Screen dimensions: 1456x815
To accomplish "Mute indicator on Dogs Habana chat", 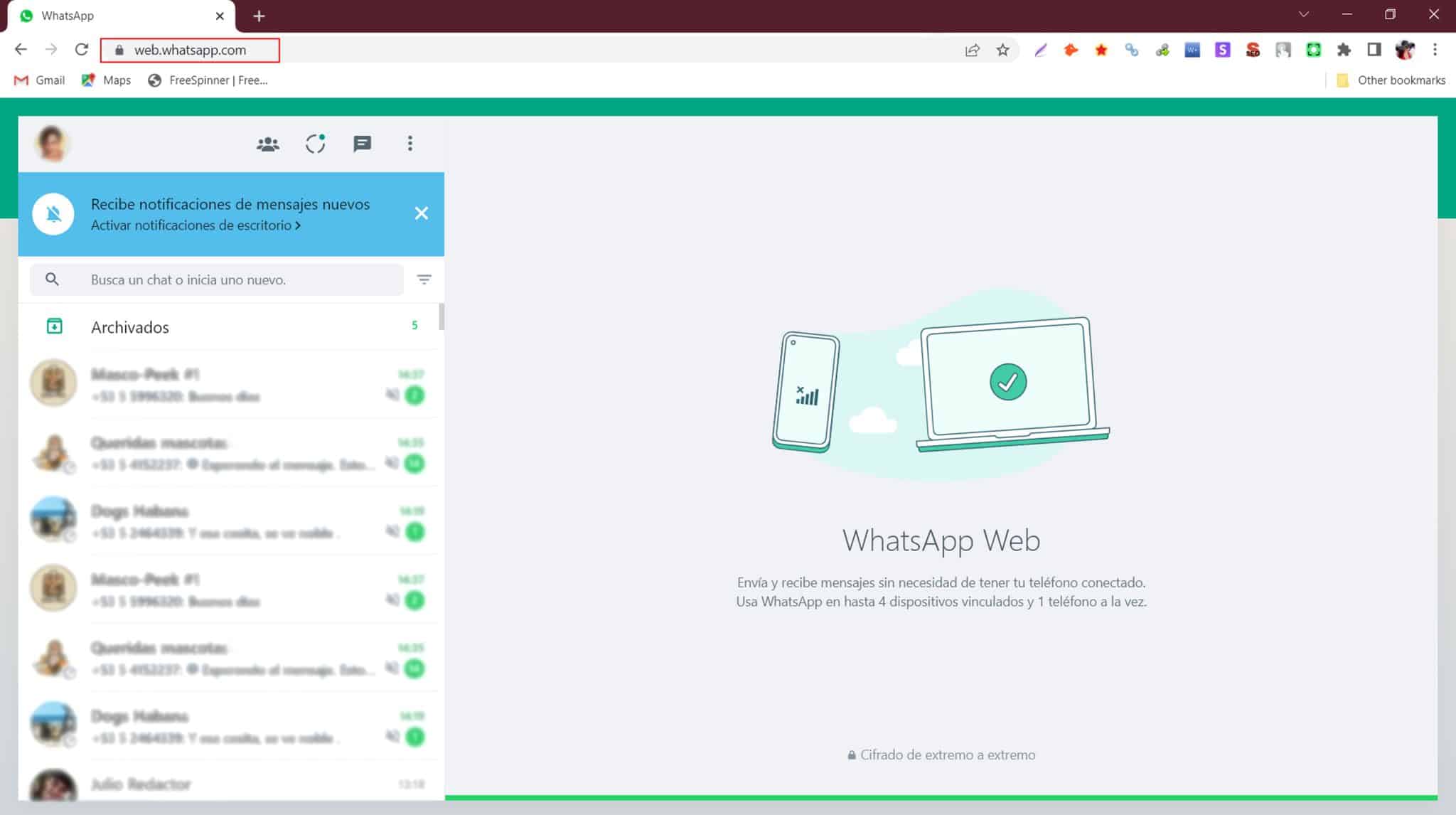I will click(391, 530).
